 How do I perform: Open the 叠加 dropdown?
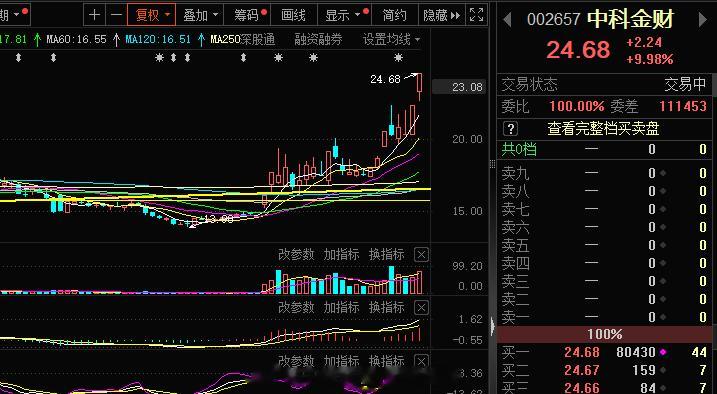[x=200, y=15]
